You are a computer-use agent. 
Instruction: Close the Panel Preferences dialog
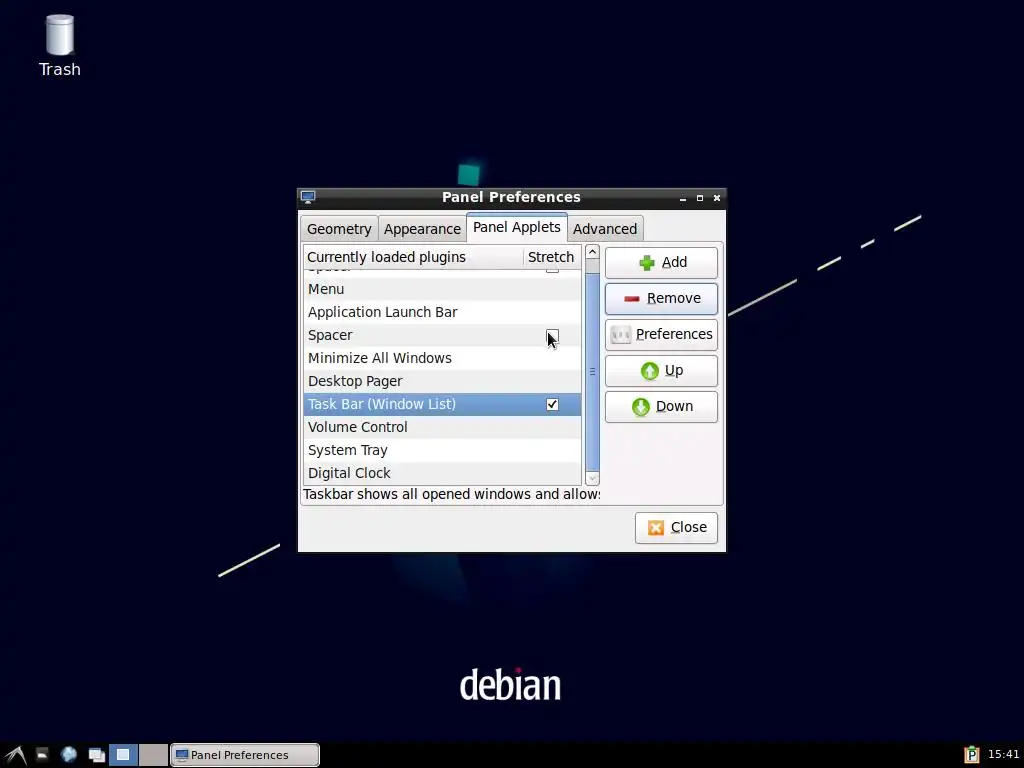coord(676,528)
